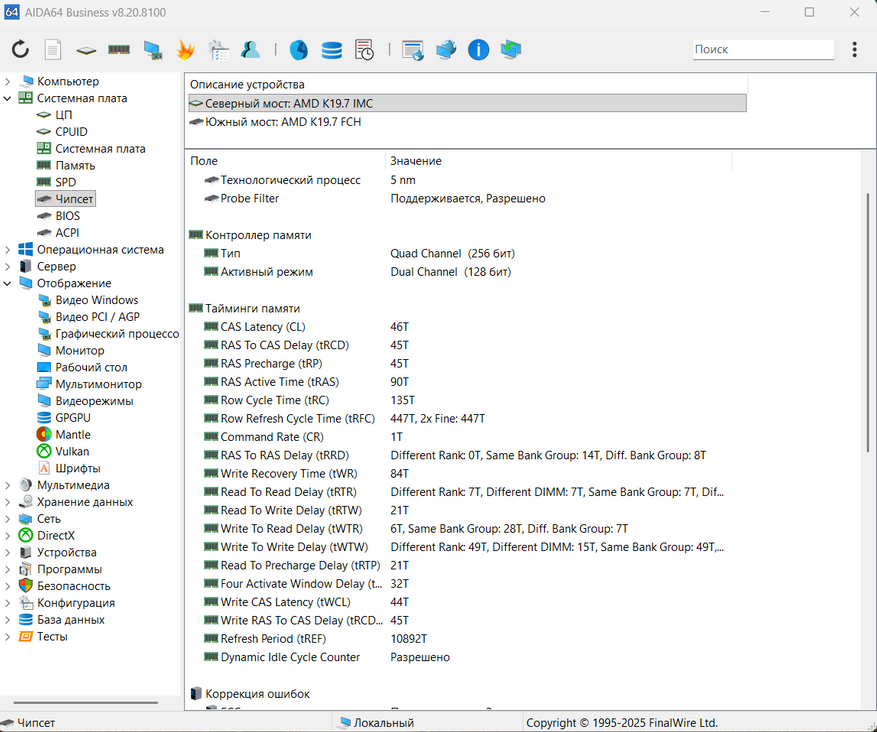Expand the Компьютер tree node
Viewport: 877px width, 732px height.
(x=7, y=81)
